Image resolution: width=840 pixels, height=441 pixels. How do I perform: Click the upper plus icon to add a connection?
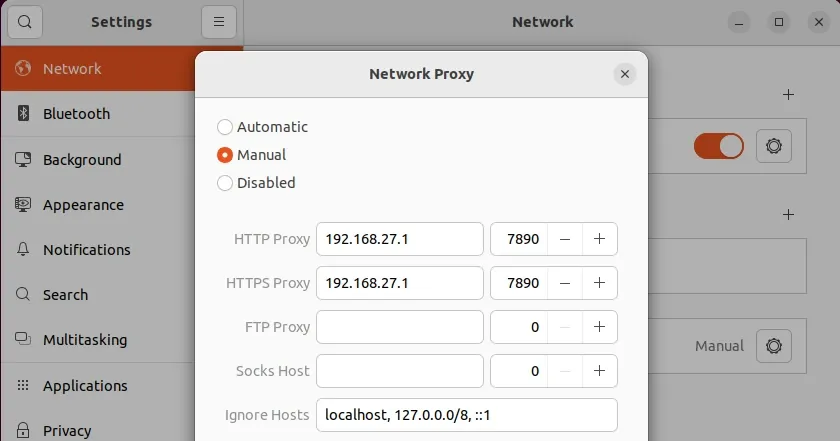click(x=788, y=95)
